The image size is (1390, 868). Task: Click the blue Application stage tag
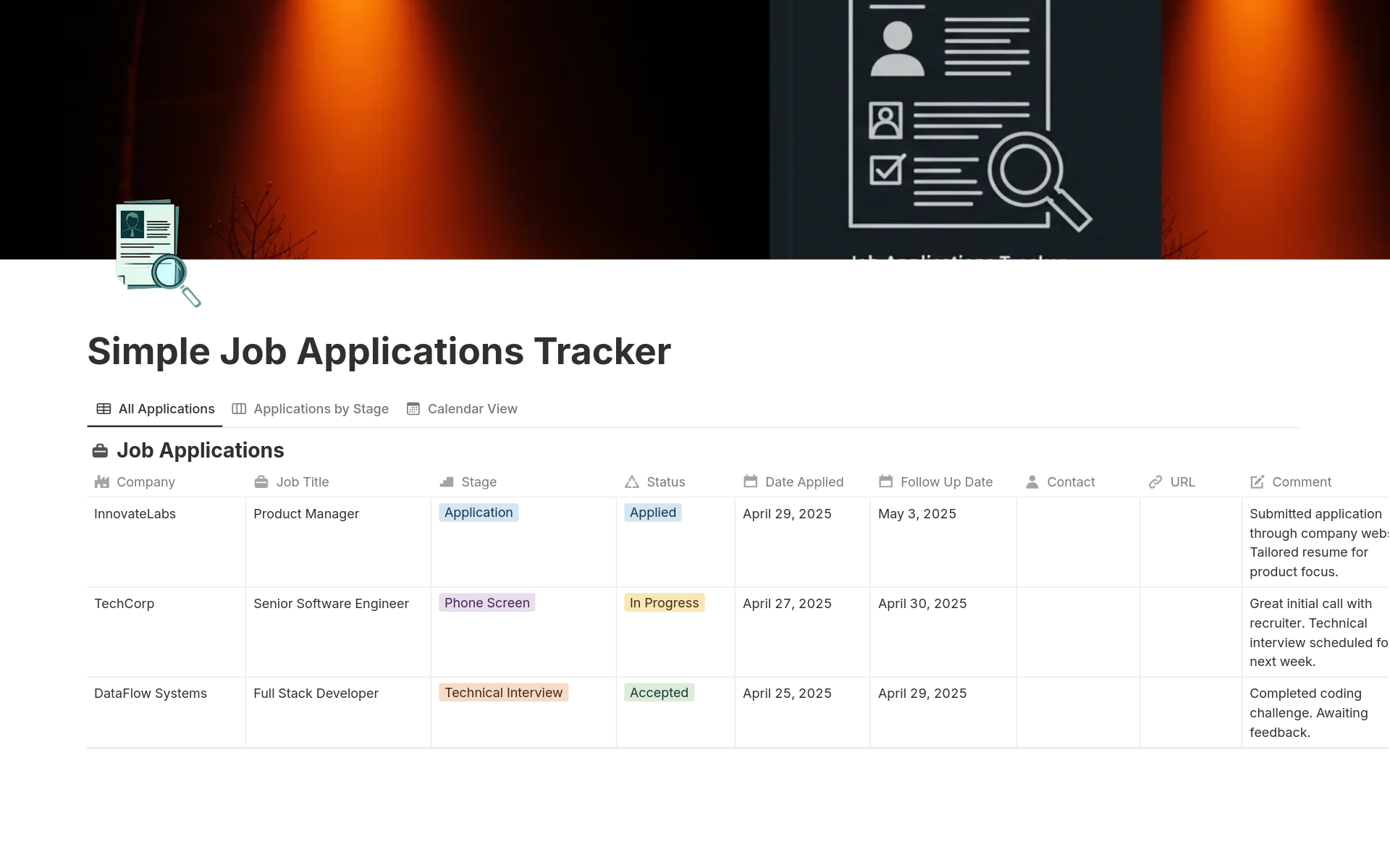[479, 513]
